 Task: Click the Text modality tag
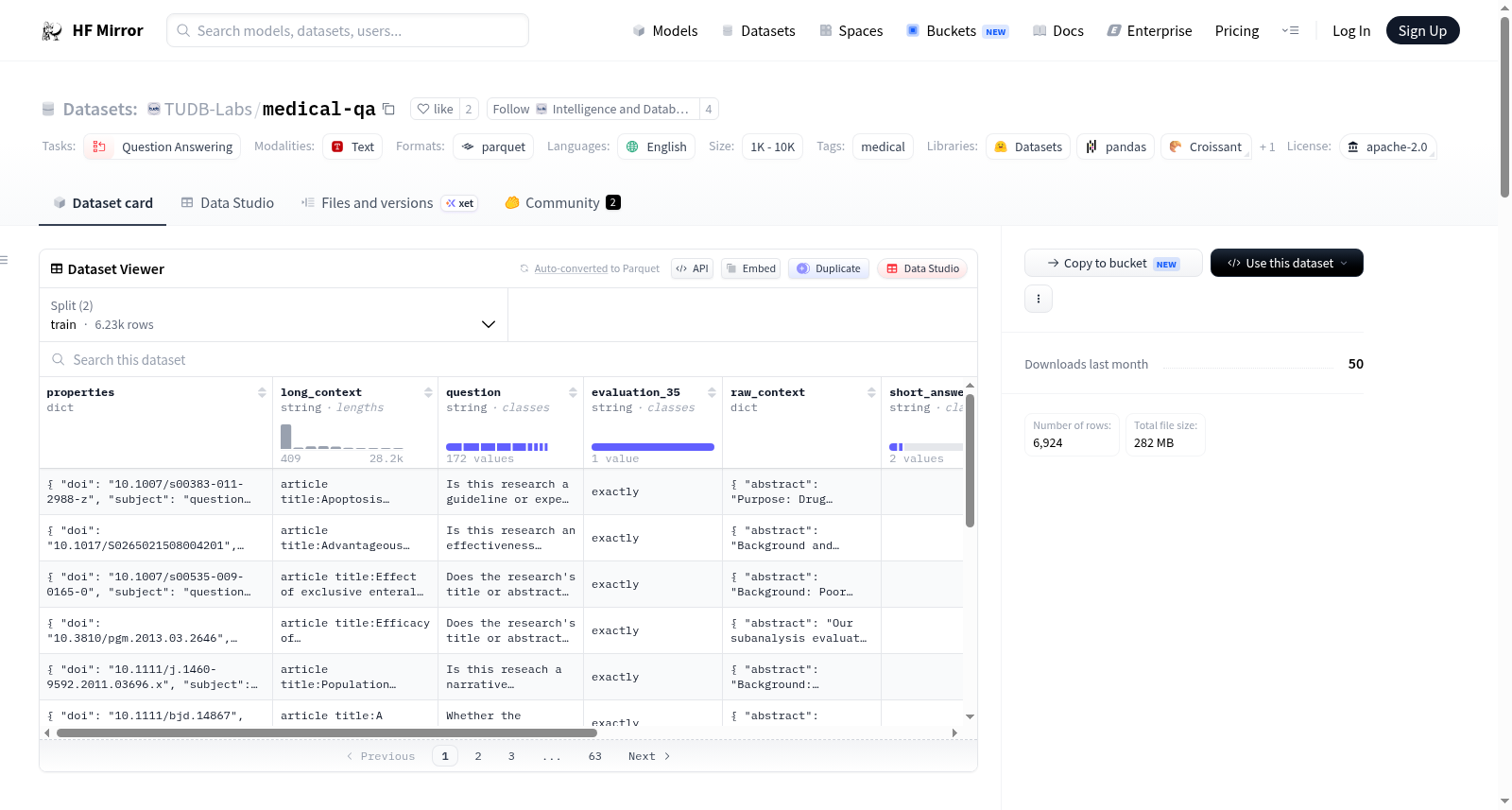click(x=352, y=146)
